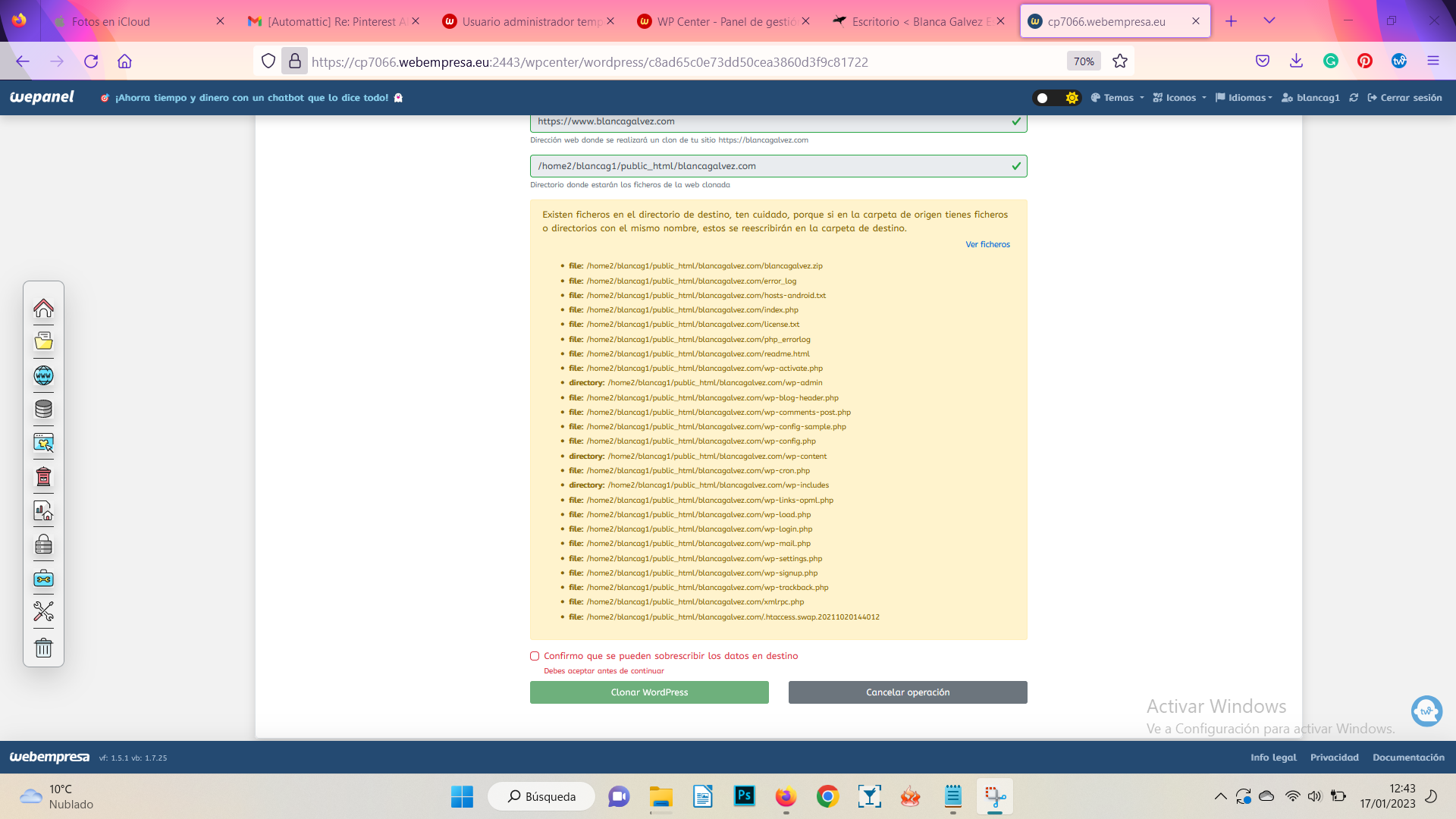Open Photoshop from the Windows taskbar
The image size is (1456, 819).
click(x=745, y=796)
